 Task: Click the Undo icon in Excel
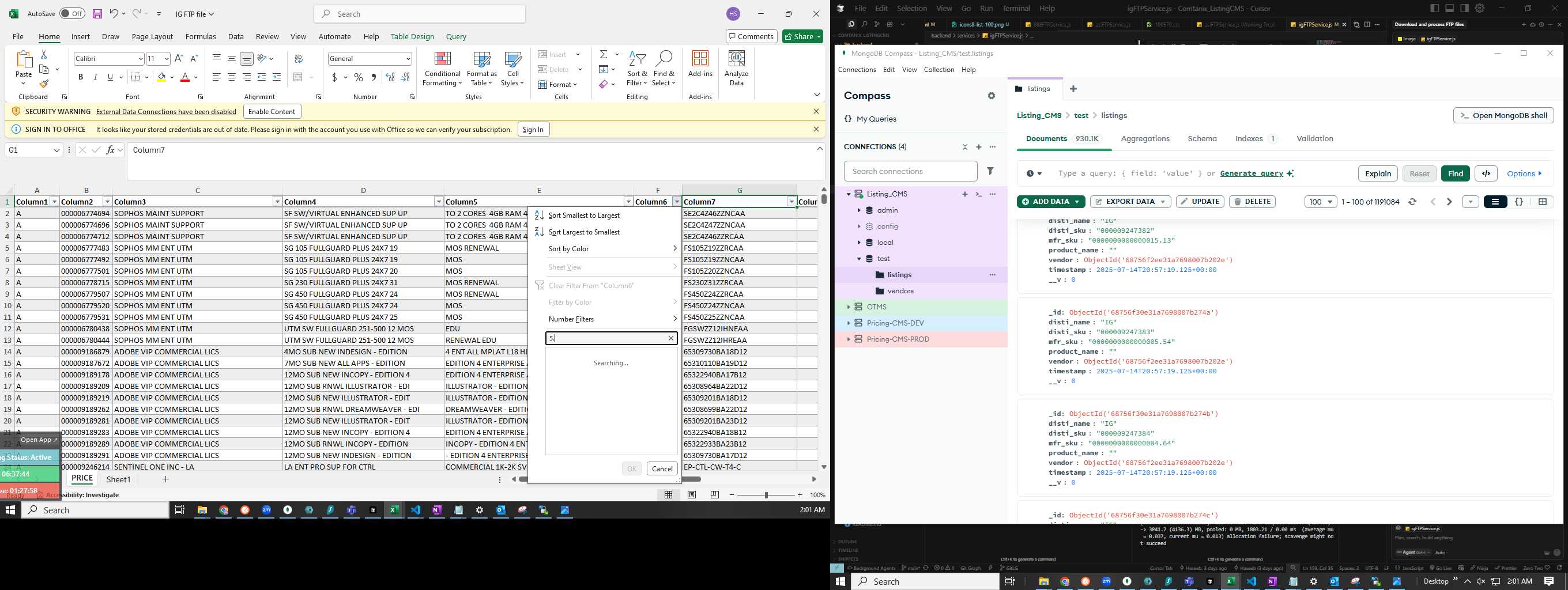[x=114, y=13]
